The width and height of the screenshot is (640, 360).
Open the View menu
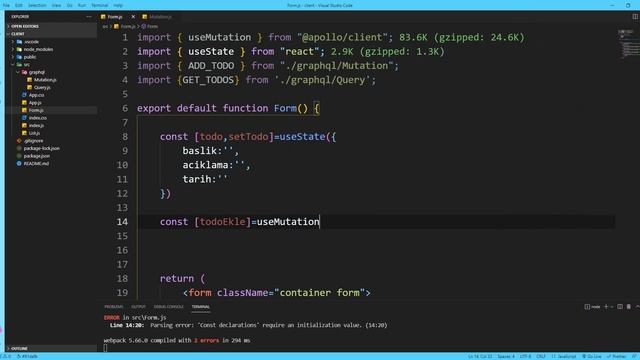coord(56,5)
